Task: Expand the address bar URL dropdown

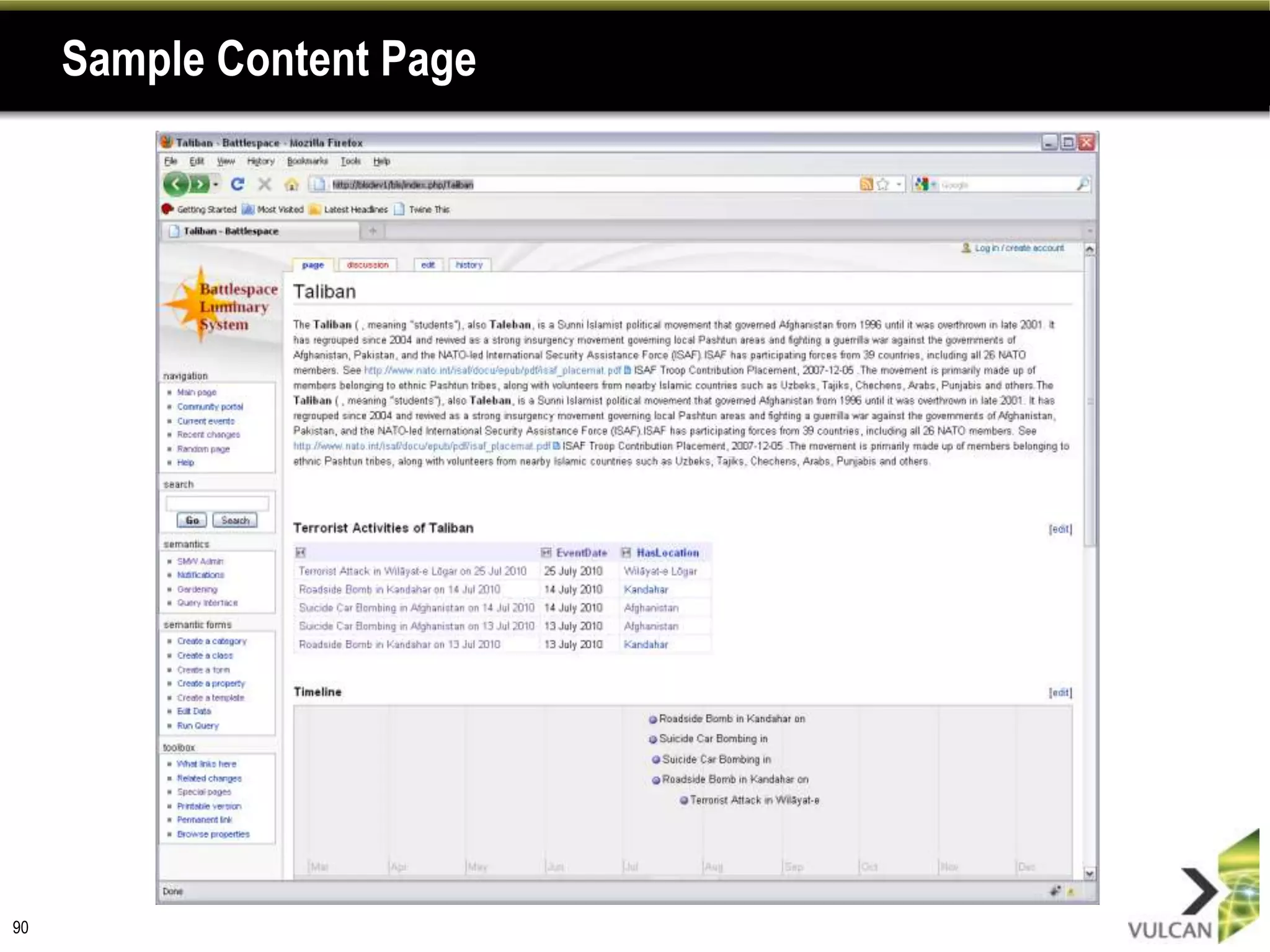Action: pyautogui.click(x=899, y=184)
